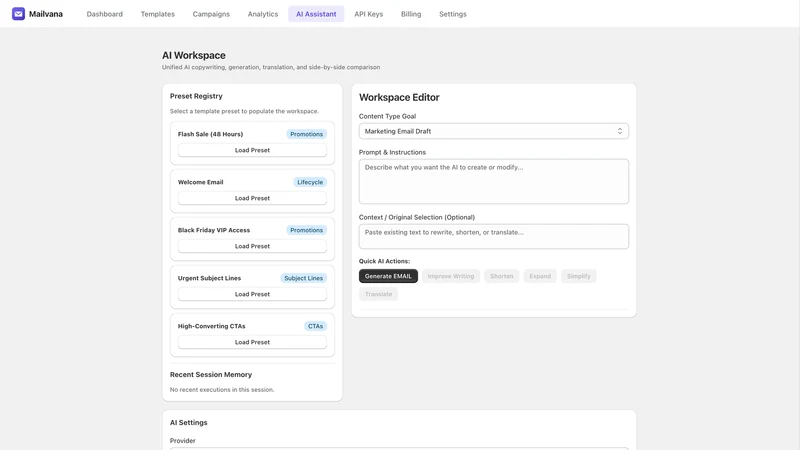
Task: Click the High-Converting CTAs title
Action: [212, 326]
